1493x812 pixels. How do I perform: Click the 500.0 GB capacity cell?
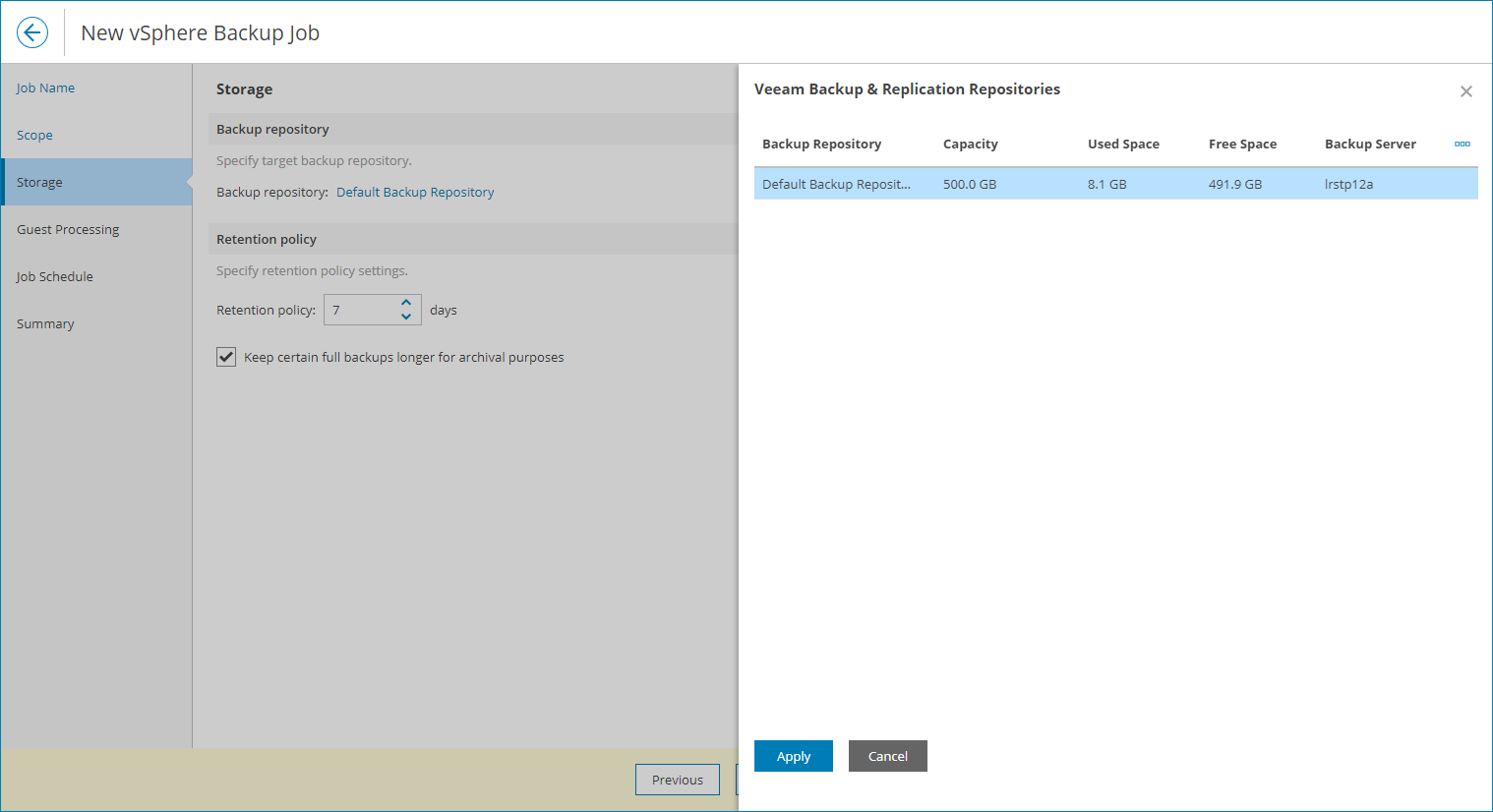970,184
